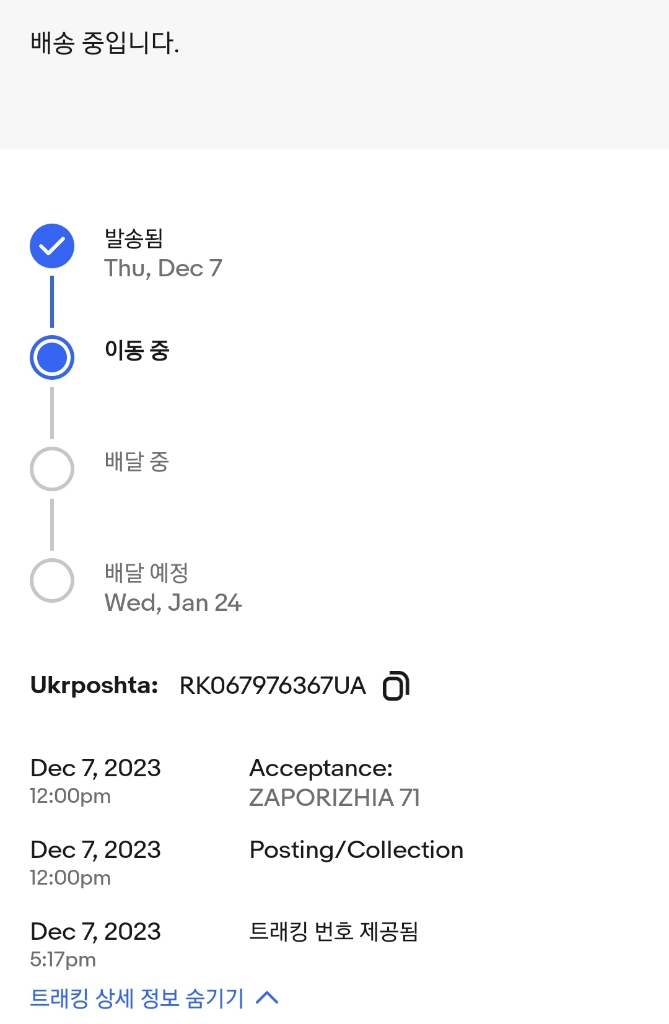Click the 트래킹 번호 제공됨 event
Viewport: 669px width, 1024px height.
[333, 932]
